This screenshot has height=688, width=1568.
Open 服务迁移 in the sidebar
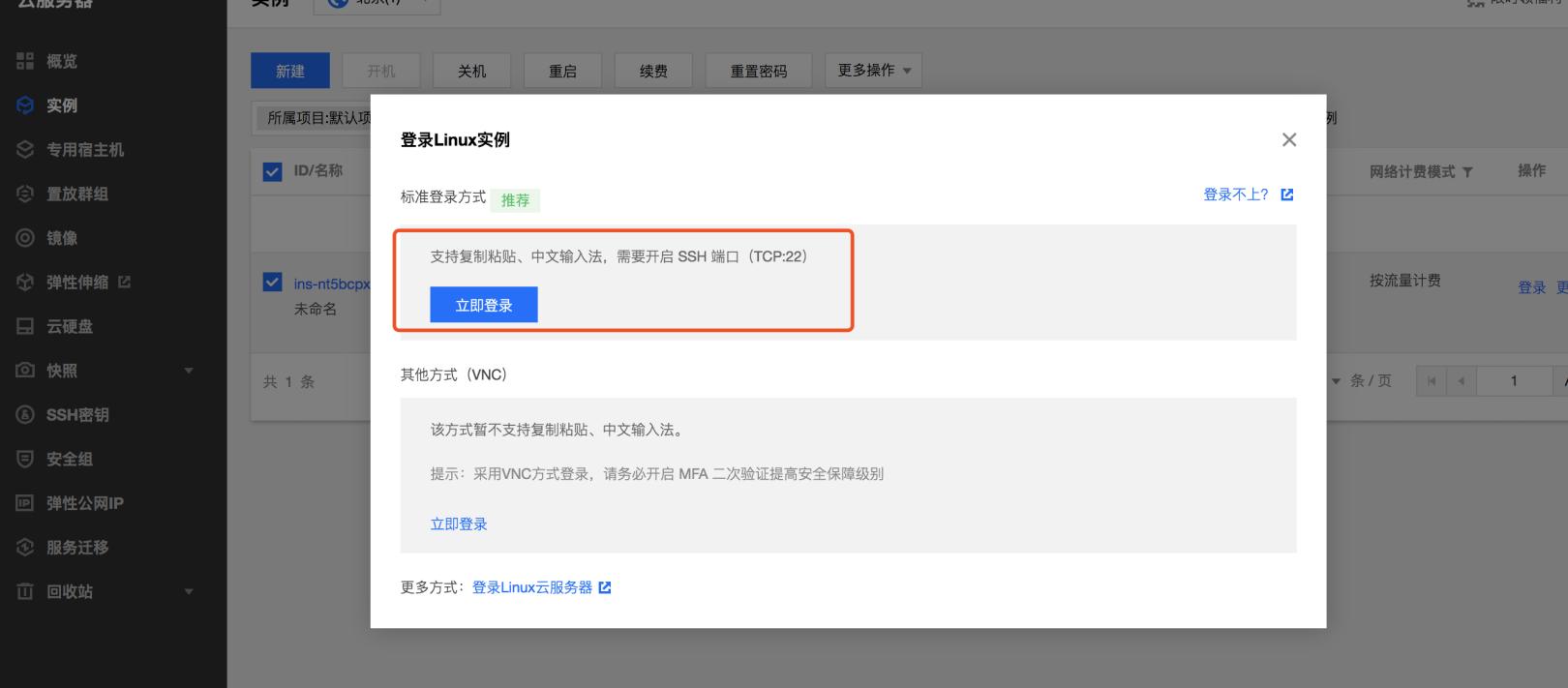(77, 548)
